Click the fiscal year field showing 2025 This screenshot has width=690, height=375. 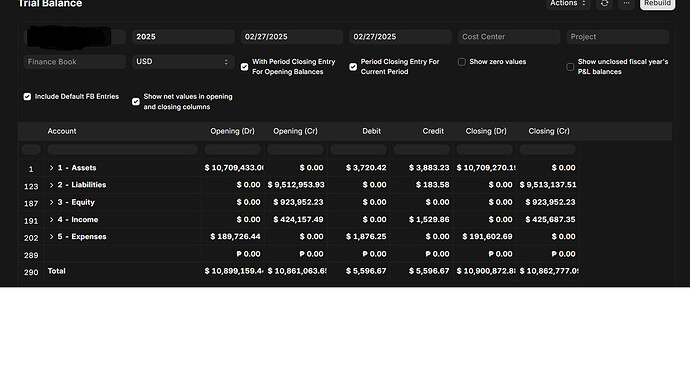click(x=183, y=37)
